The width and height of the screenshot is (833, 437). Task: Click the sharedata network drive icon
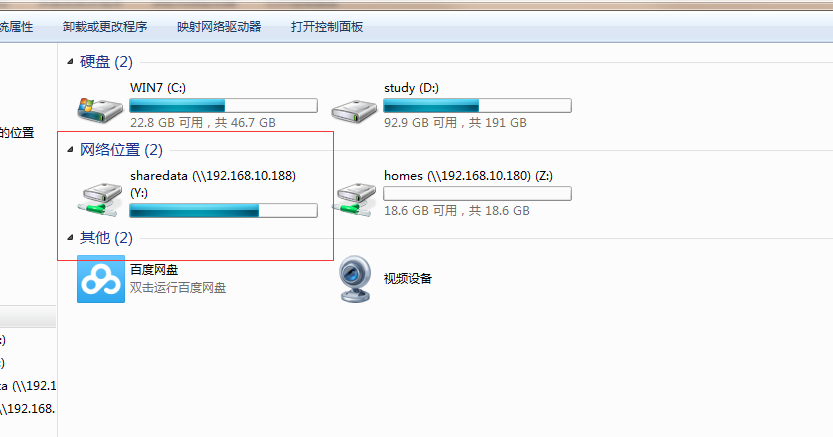click(x=100, y=199)
